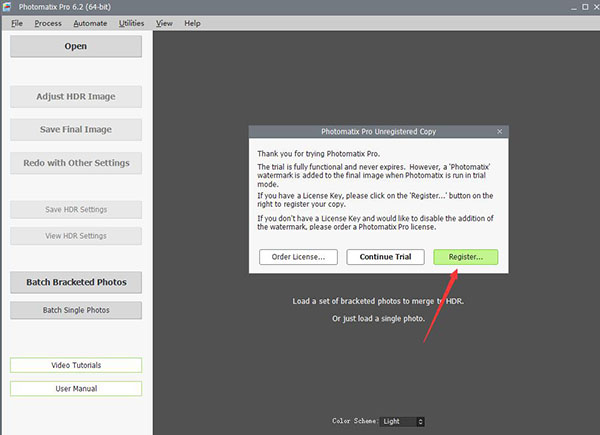Image resolution: width=600 pixels, height=435 pixels.
Task: Start Batch Single Photos
Action: pos(76,310)
